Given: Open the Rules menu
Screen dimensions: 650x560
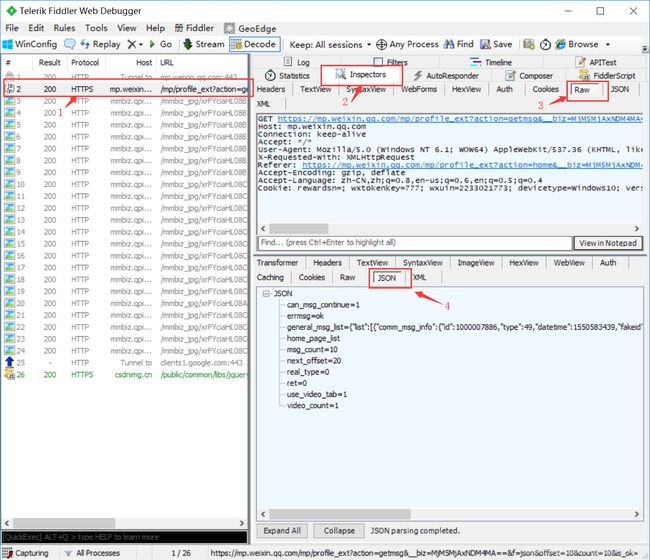Looking at the screenshot, I should [64, 28].
